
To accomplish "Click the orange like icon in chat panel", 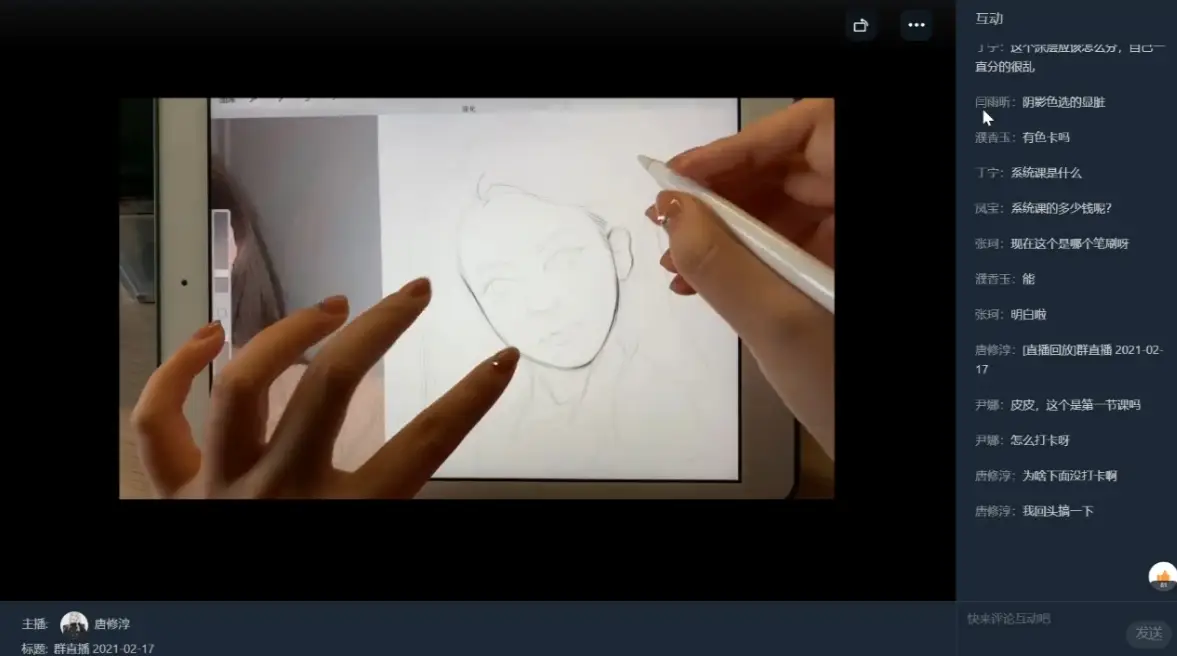I will (1161, 574).
